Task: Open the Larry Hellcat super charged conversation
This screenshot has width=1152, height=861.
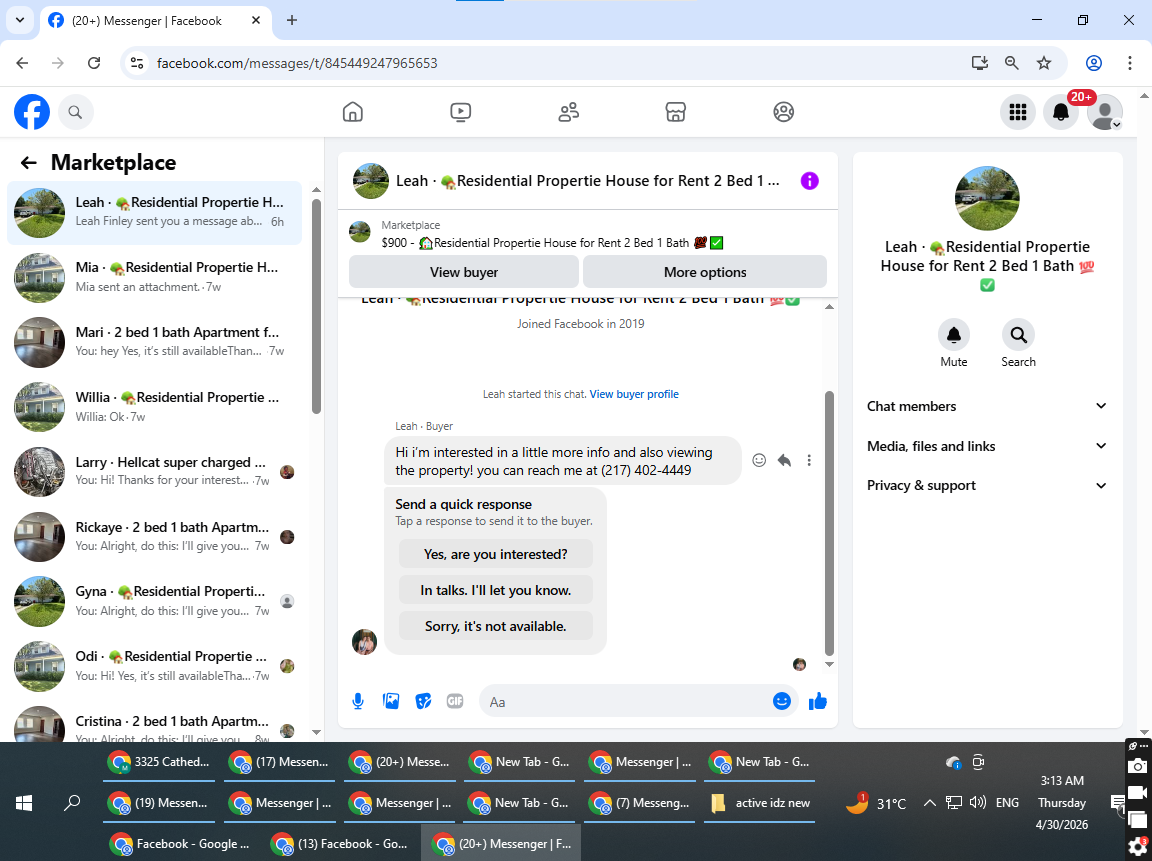Action: pos(154,472)
